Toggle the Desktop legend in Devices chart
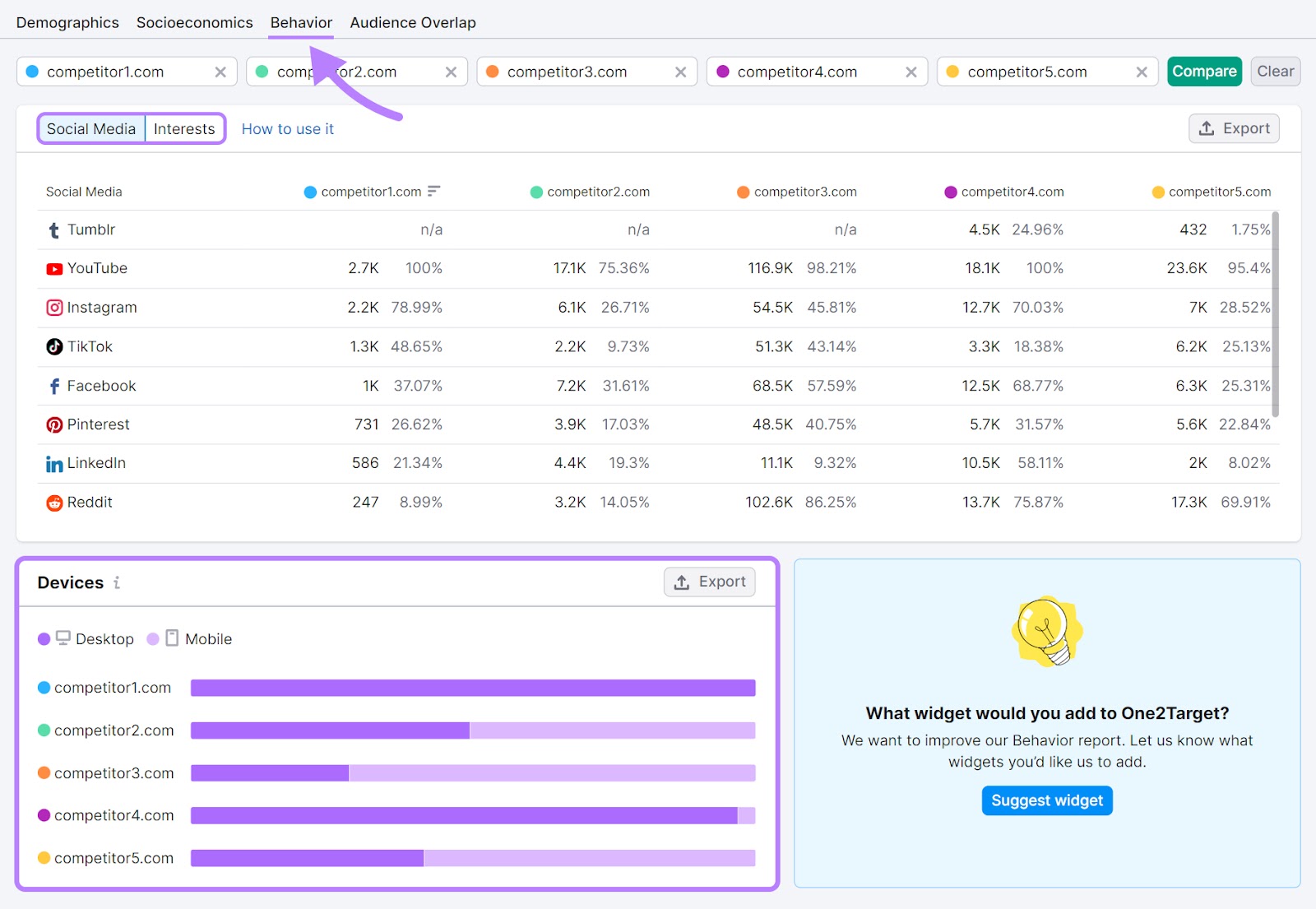1316x909 pixels. 86,638
